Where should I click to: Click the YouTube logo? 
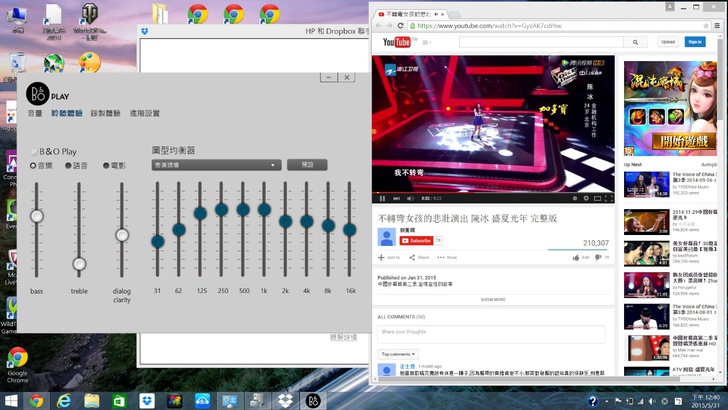click(396, 42)
